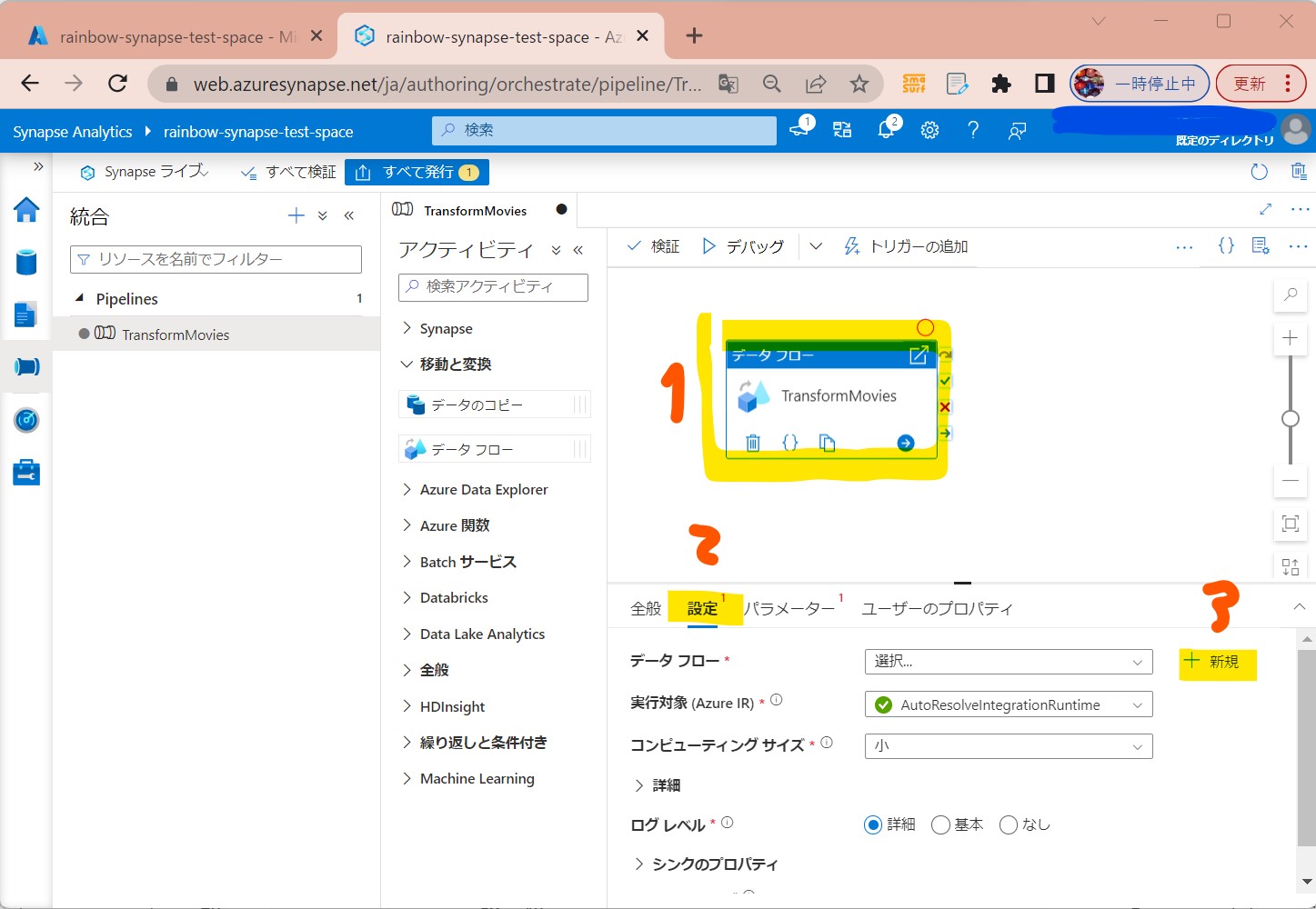The height and width of the screenshot is (909, 1316).
Task: Click the 検証 pipeline validate button
Action: pos(654,245)
